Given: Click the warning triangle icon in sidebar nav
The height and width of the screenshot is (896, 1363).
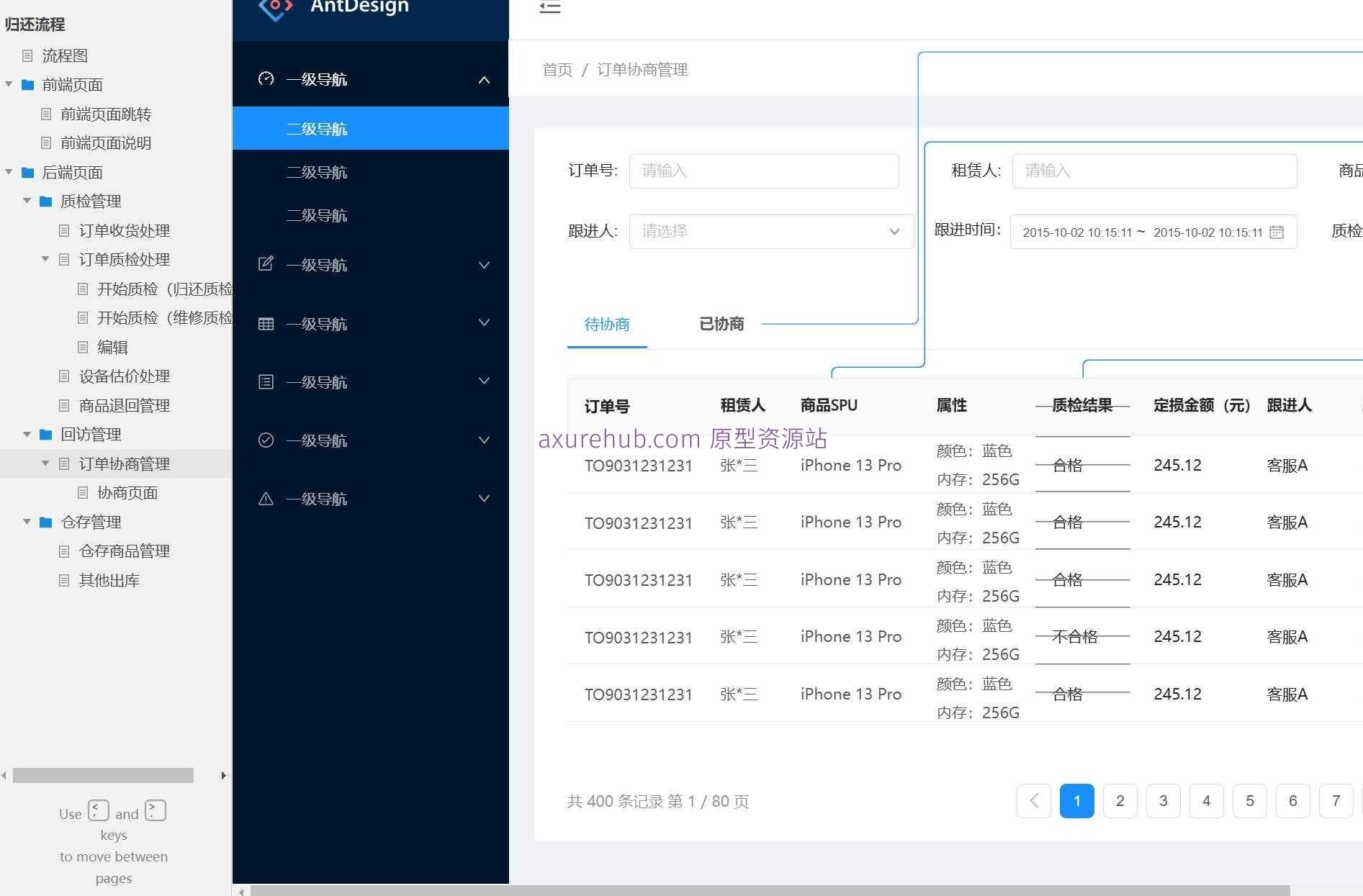Looking at the screenshot, I should pos(266,498).
